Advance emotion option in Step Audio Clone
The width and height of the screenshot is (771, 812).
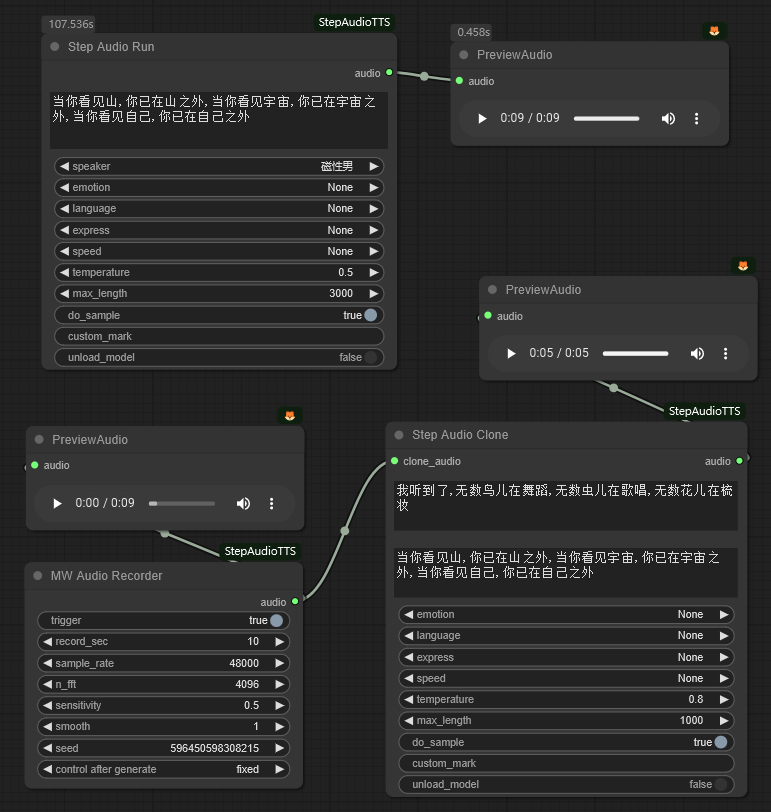(724, 615)
